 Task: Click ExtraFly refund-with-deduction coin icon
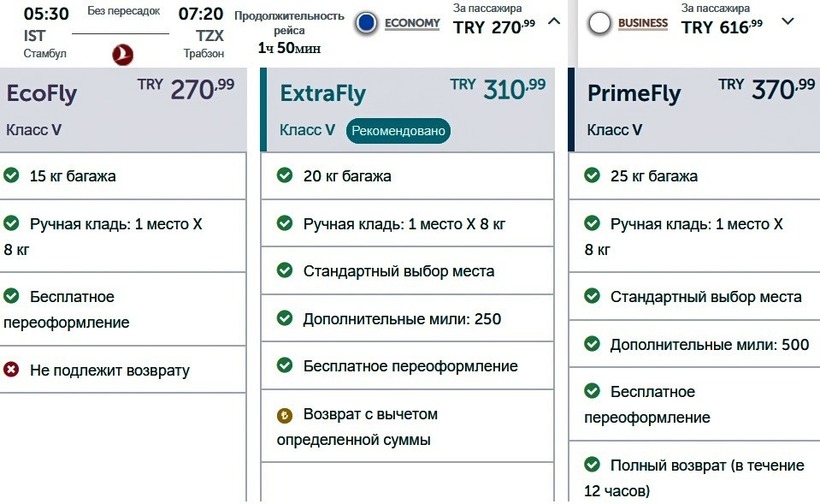click(x=284, y=414)
